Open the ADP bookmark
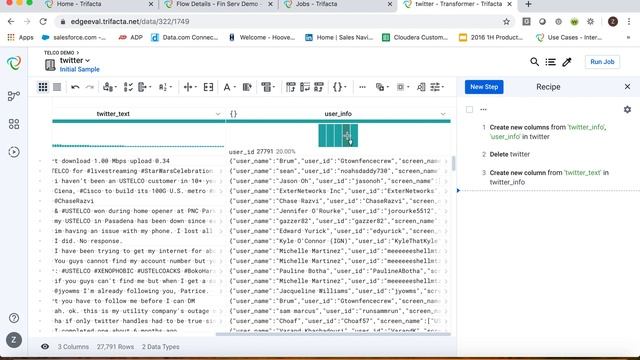 [130, 38]
